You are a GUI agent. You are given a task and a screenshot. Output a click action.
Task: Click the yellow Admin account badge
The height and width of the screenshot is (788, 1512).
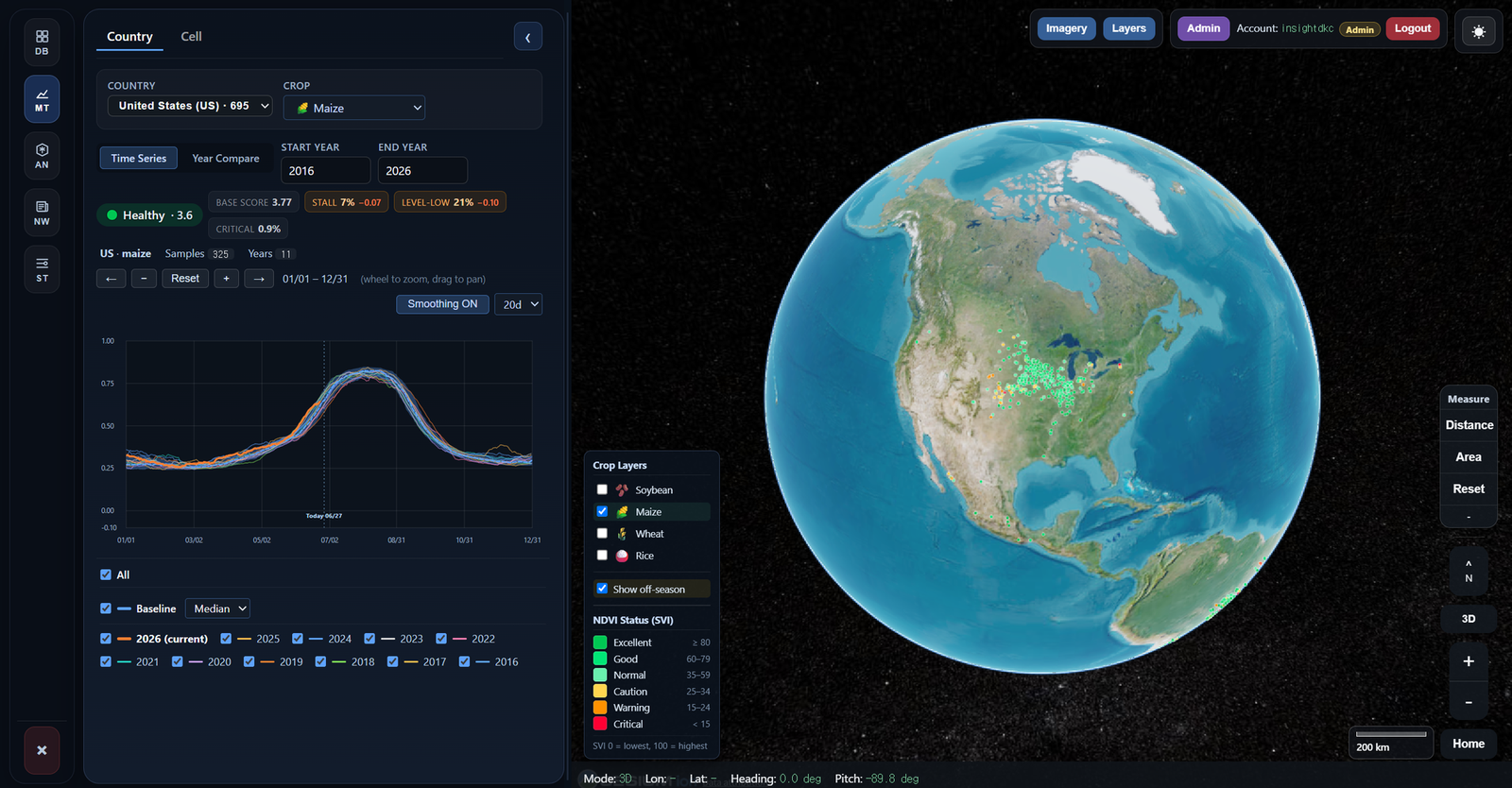pos(1360,29)
